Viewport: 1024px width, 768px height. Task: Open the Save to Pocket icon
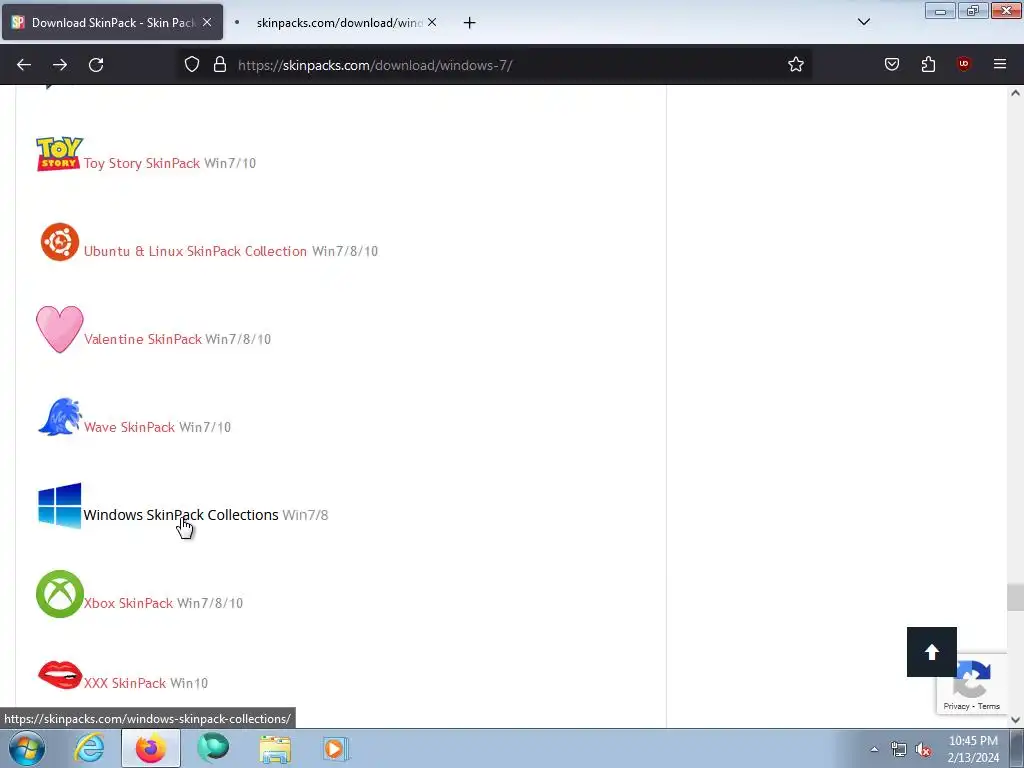point(892,65)
